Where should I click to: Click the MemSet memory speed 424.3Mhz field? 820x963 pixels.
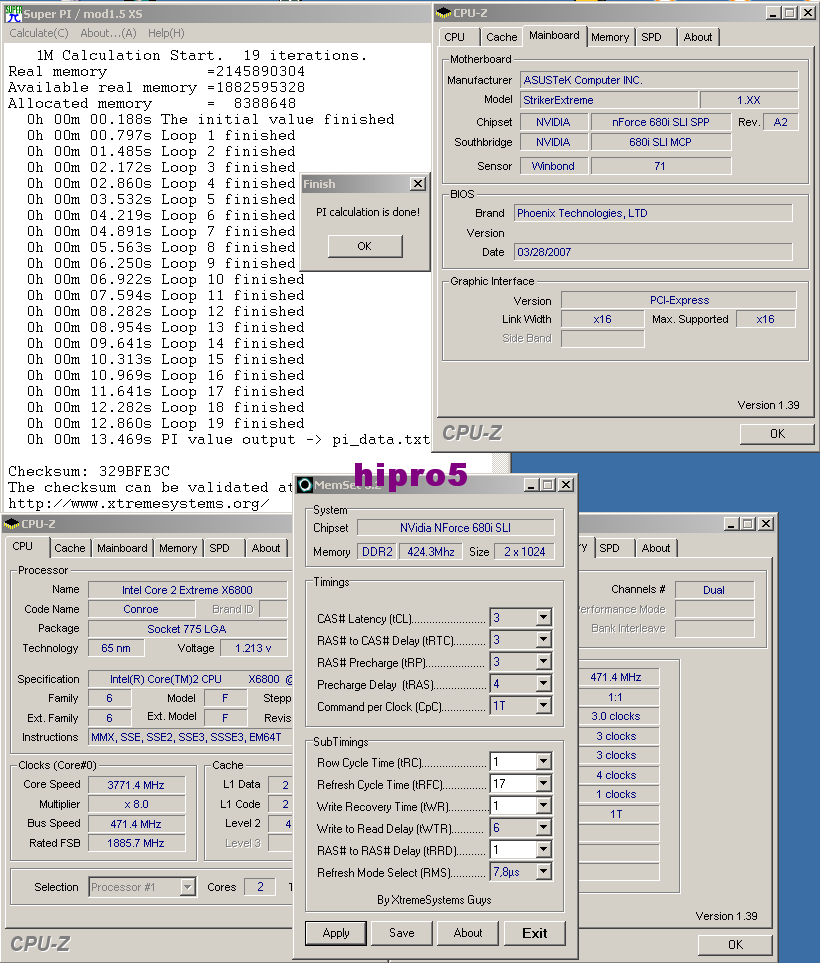(431, 552)
